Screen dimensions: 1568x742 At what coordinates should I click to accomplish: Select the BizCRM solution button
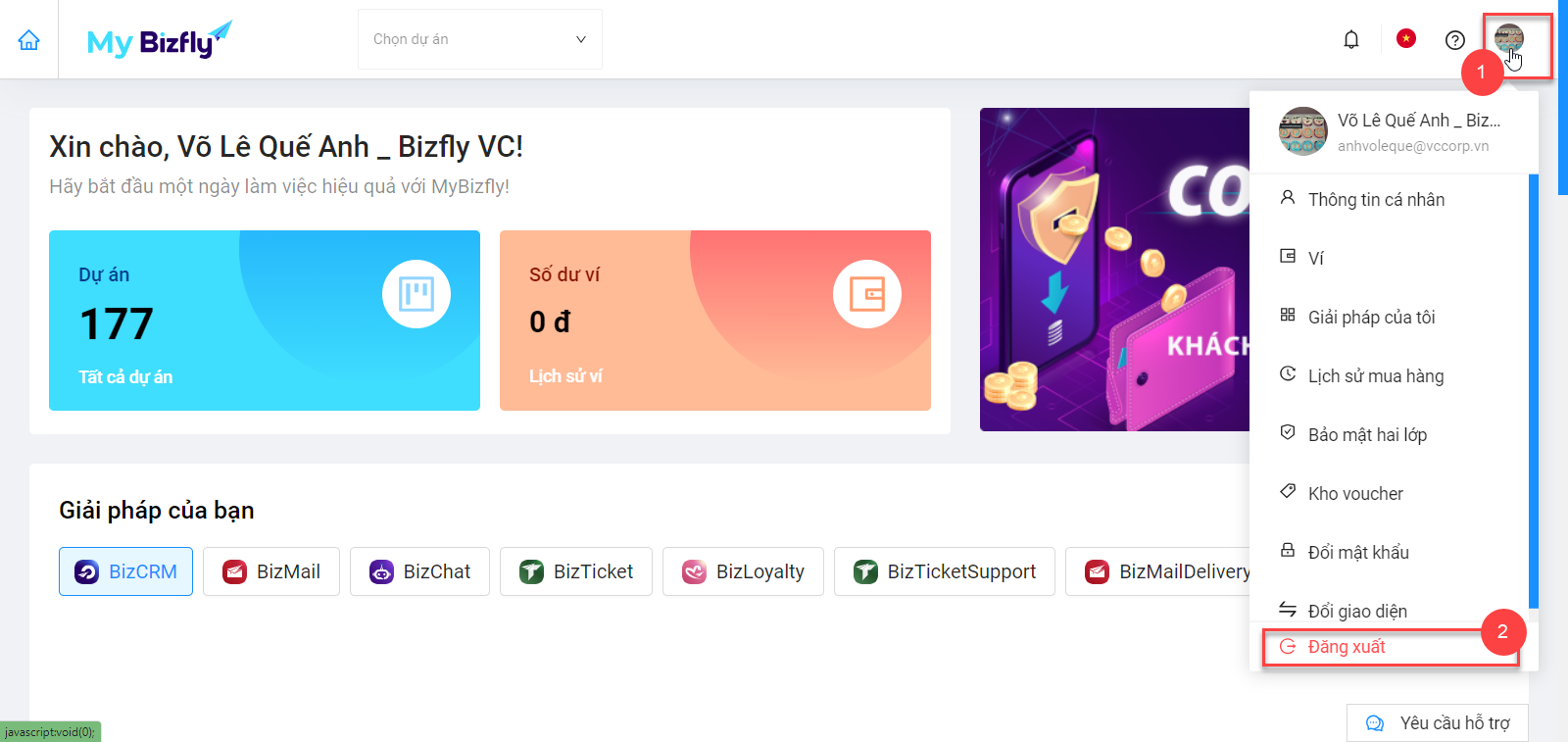pos(125,571)
